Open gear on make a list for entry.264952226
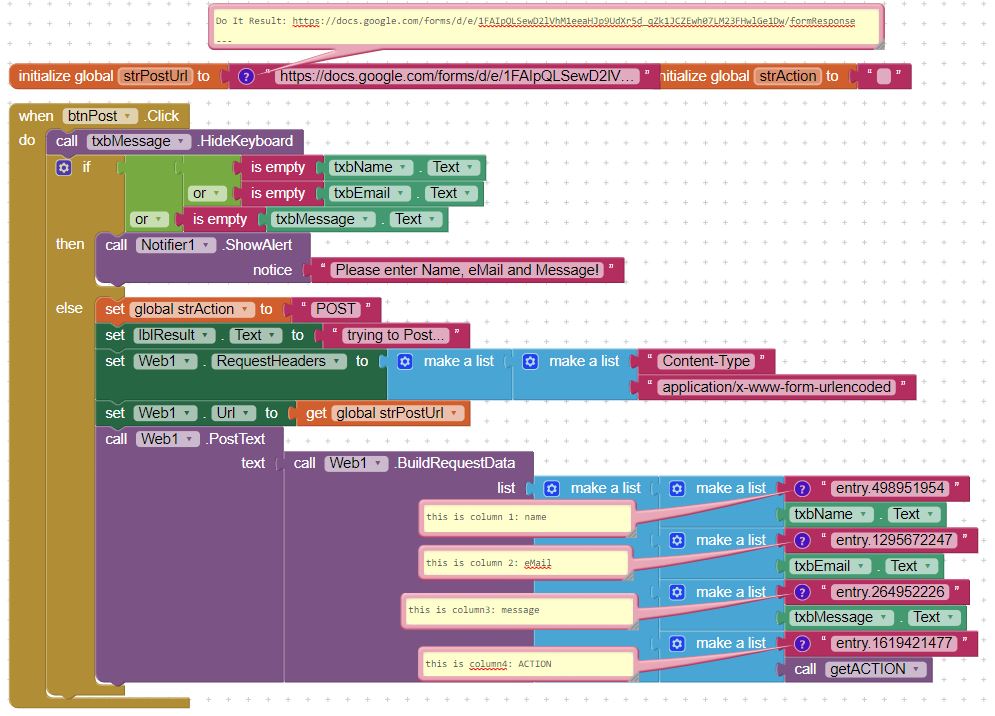The width and height of the screenshot is (995, 716). [x=677, y=592]
